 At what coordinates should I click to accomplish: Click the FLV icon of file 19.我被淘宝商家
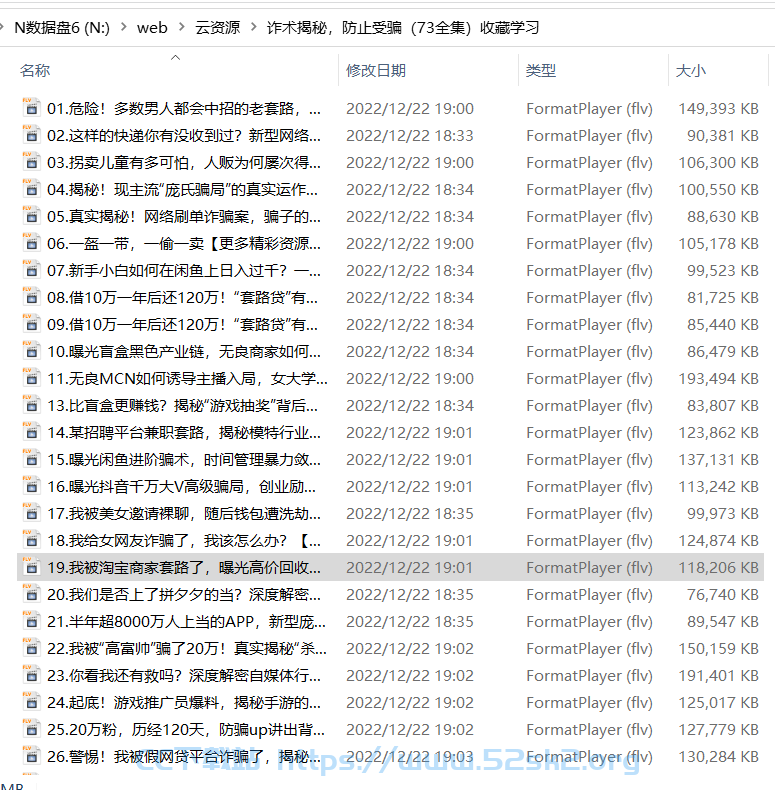tap(31, 567)
